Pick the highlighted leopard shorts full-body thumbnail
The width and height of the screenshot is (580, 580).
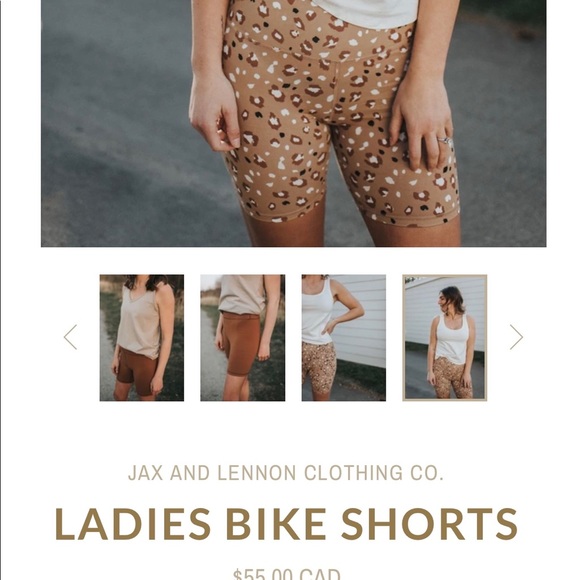point(445,338)
